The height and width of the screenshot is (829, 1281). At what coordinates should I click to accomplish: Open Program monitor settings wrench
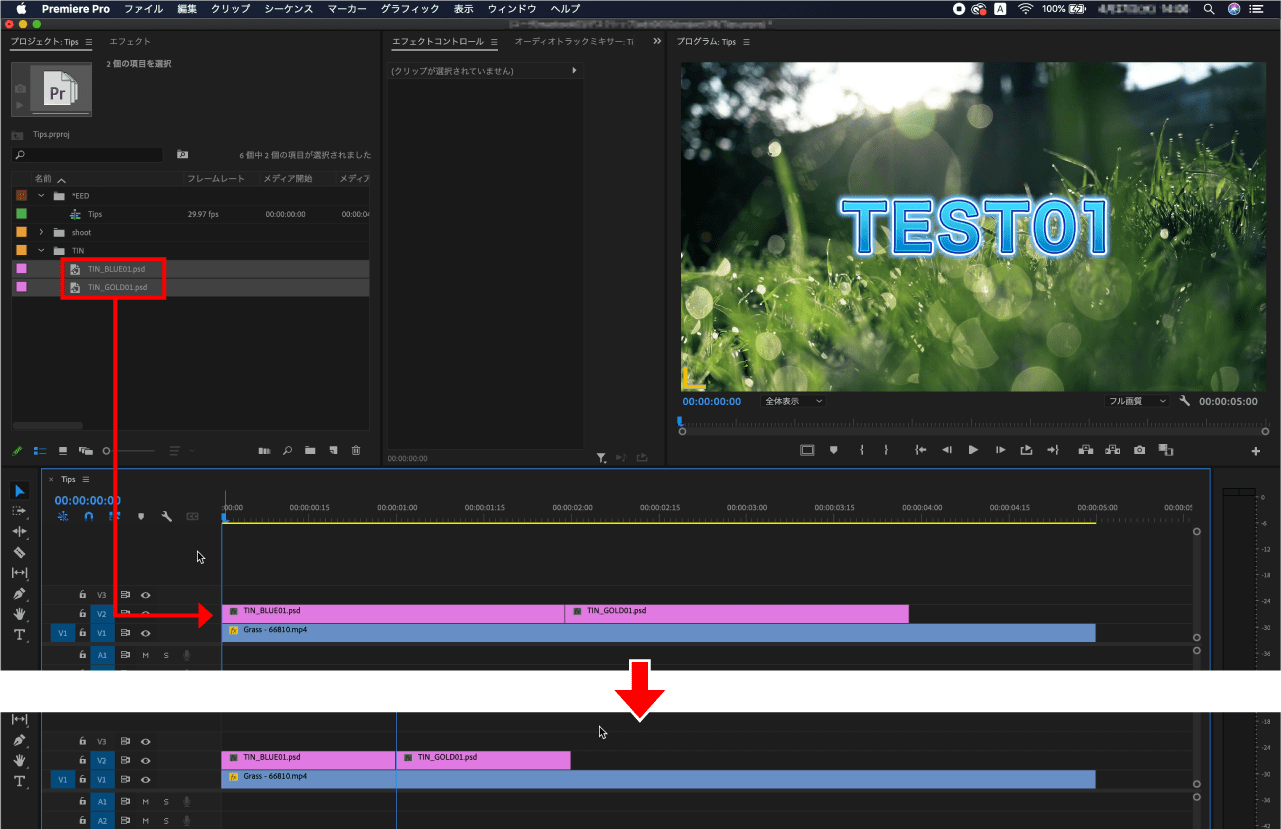pyautogui.click(x=1185, y=401)
